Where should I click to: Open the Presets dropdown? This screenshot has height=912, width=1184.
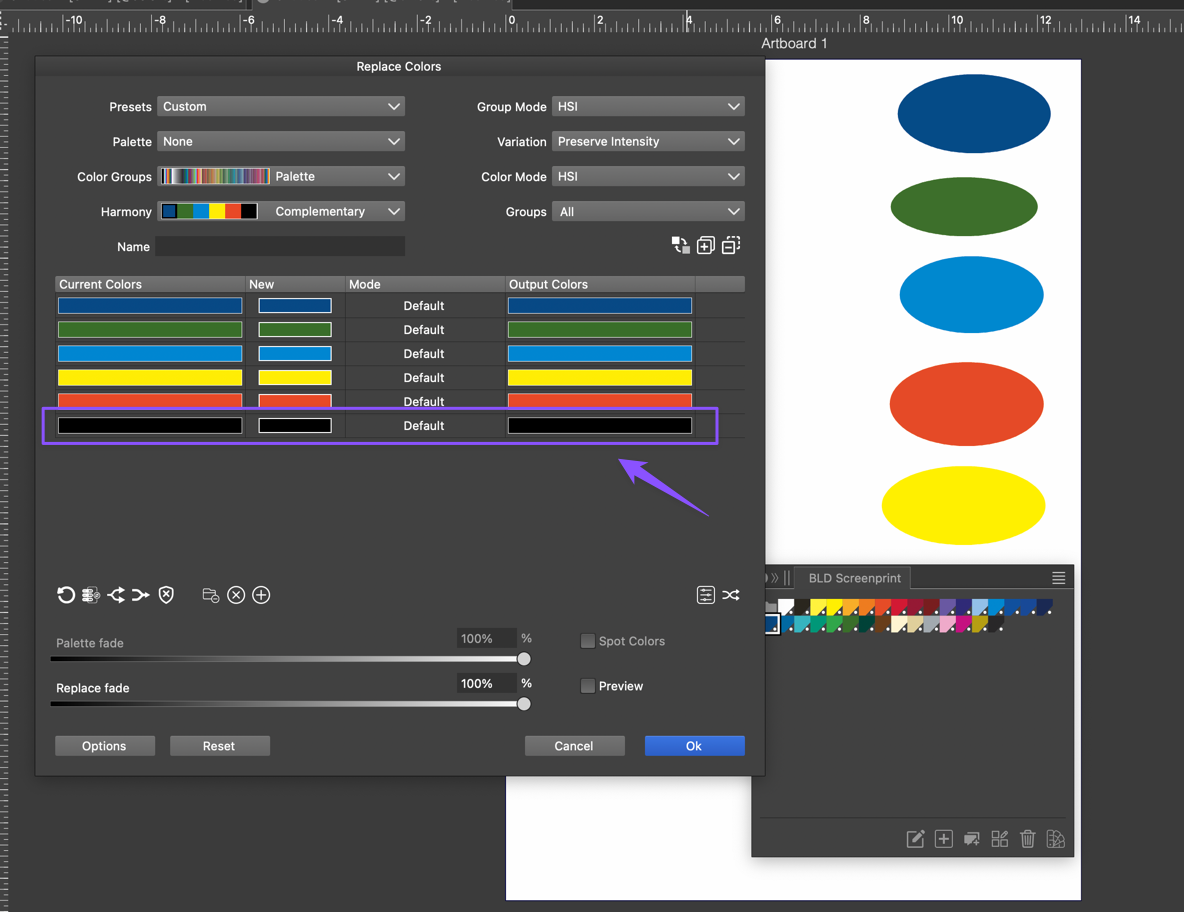(x=280, y=106)
